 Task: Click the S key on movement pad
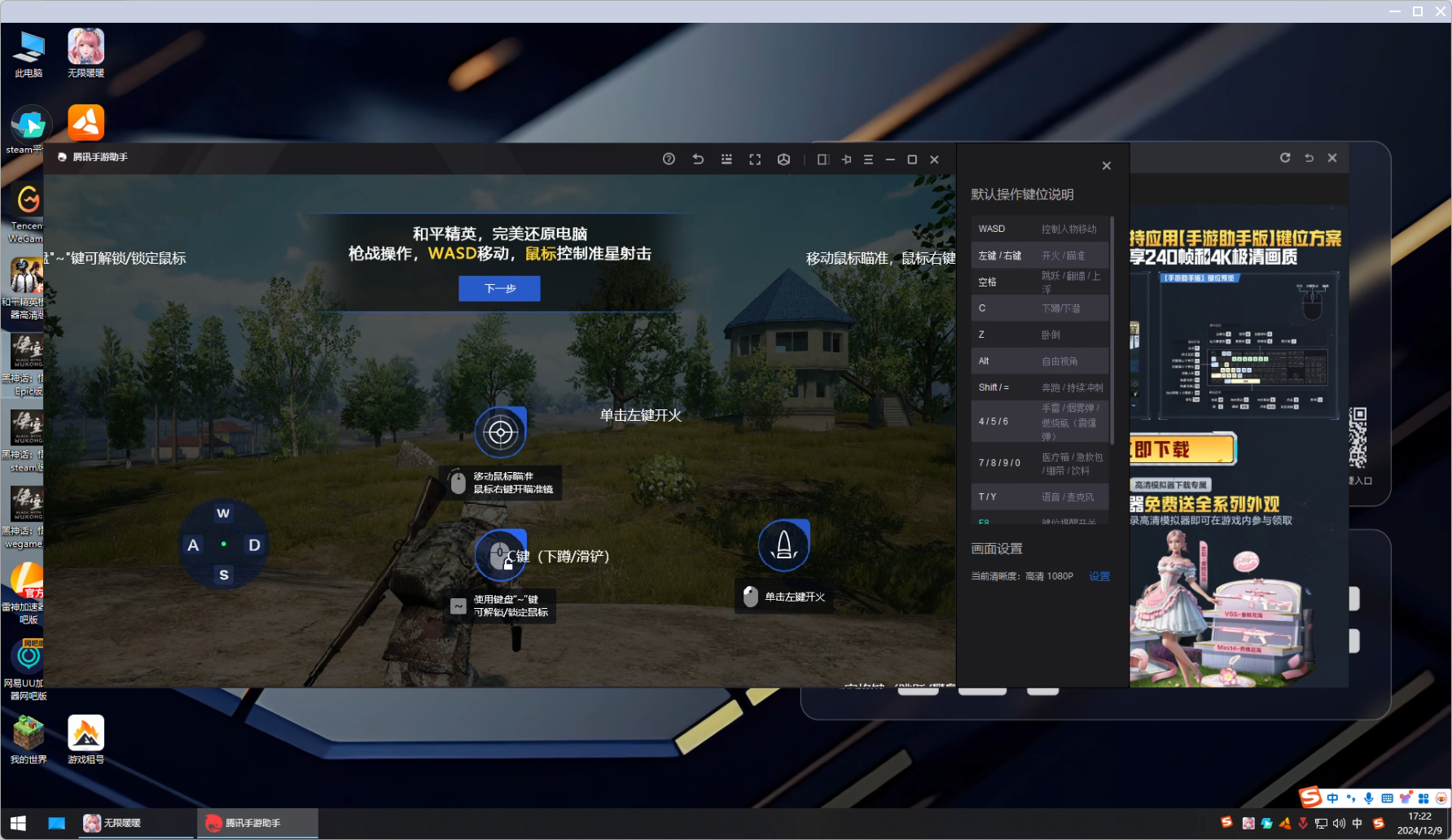pos(224,575)
